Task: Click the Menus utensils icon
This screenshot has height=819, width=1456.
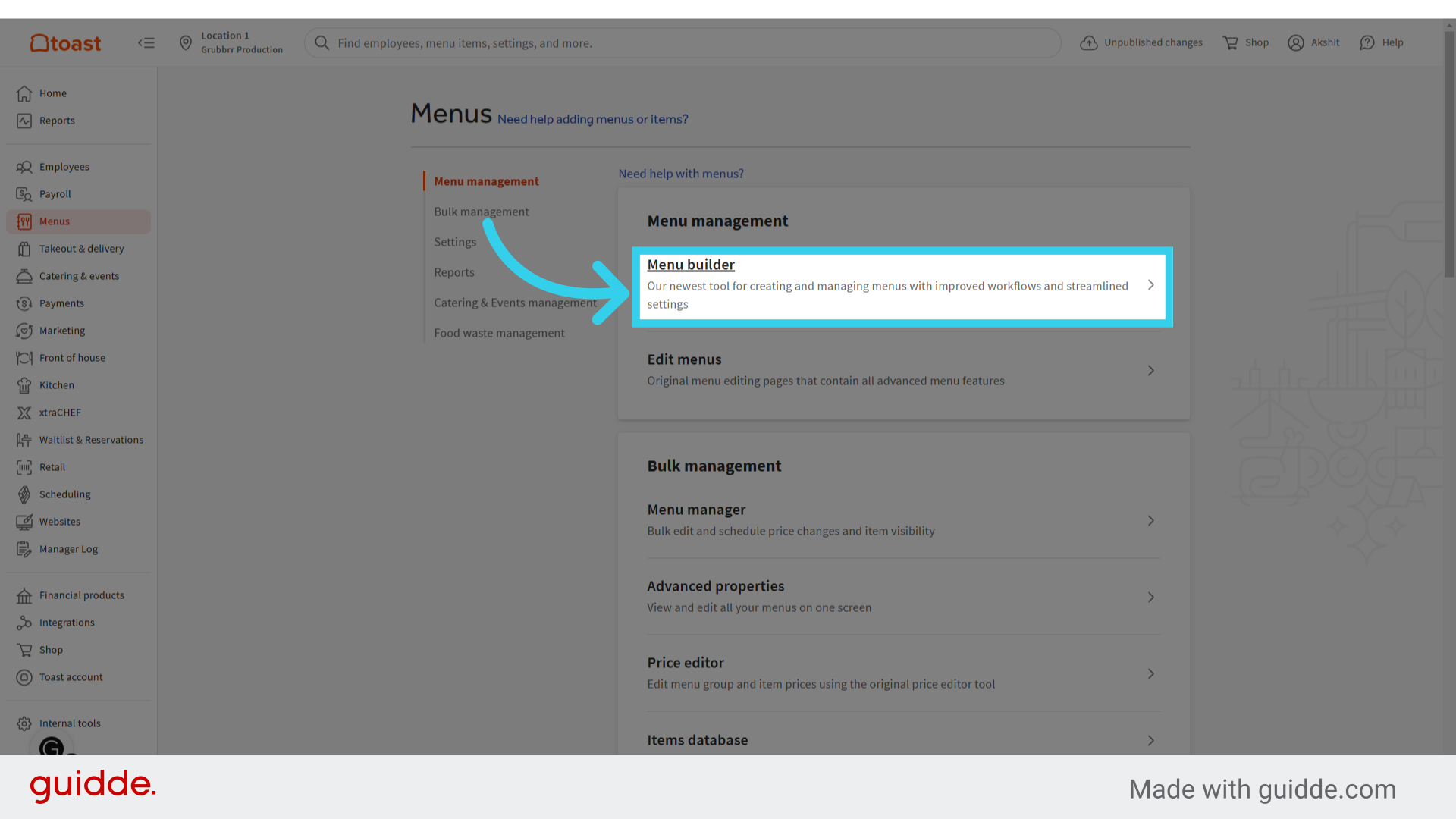Action: (24, 221)
